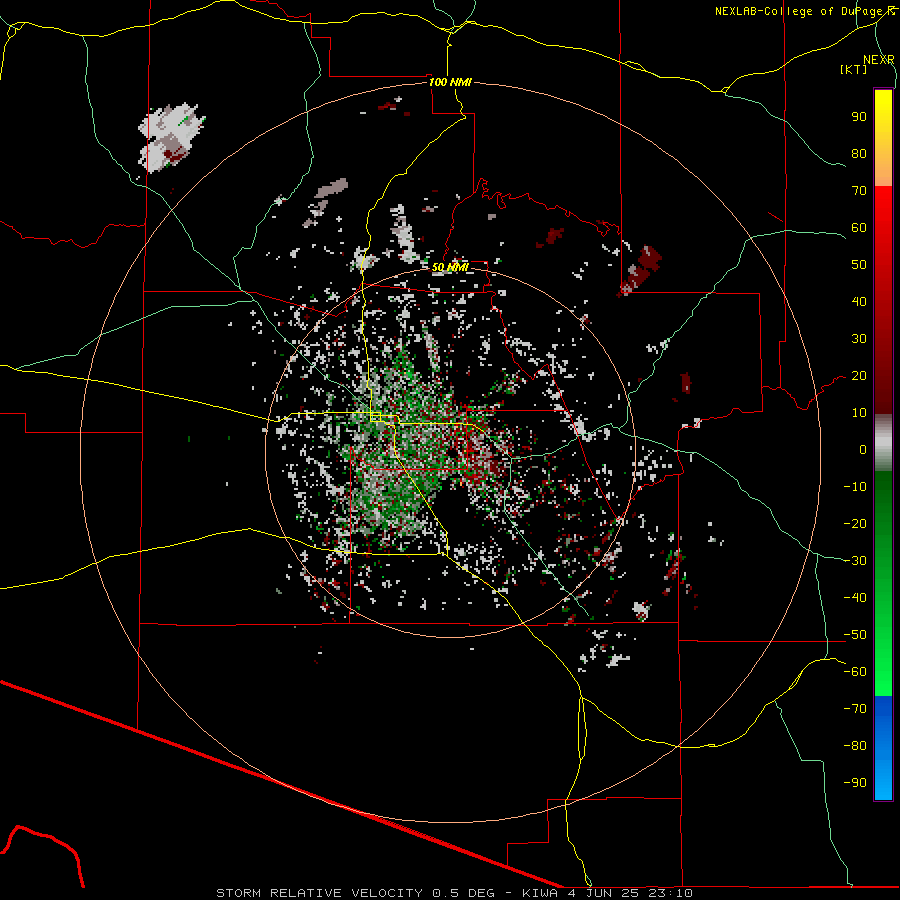Click the -90 value on the velocity scale
The height and width of the screenshot is (900, 900).
[x=855, y=783]
